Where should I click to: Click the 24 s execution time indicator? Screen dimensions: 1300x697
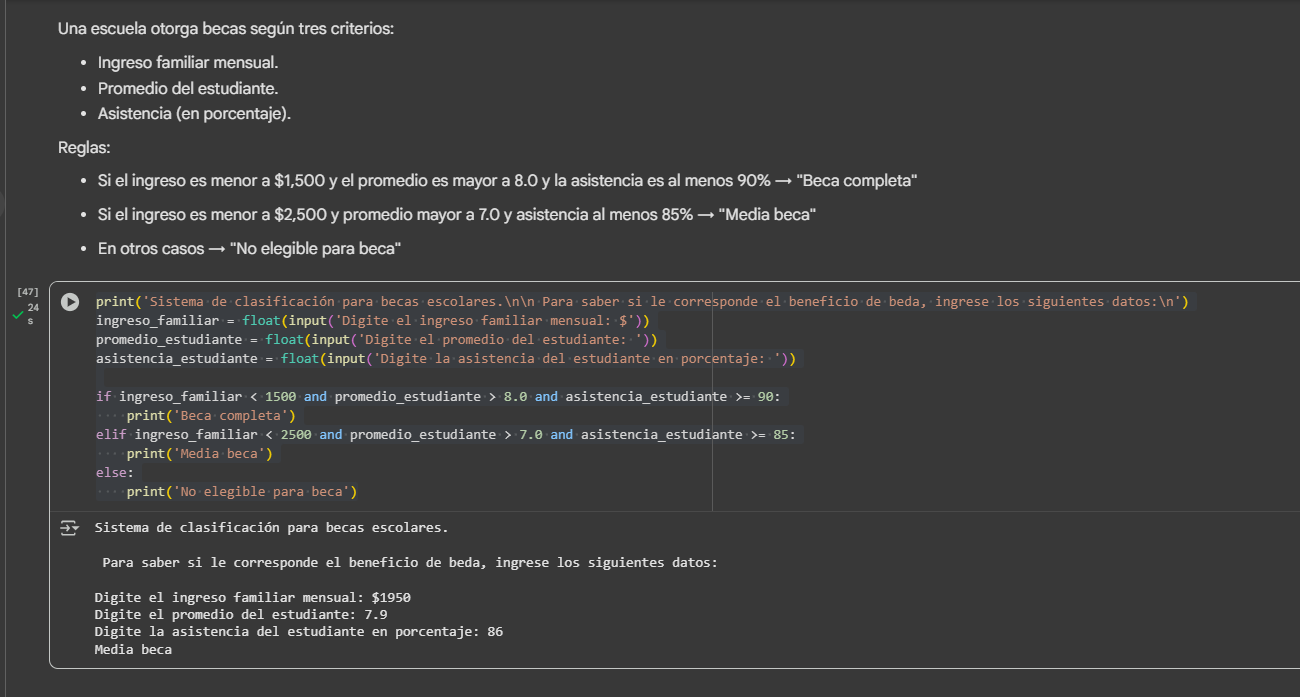[x=33, y=313]
